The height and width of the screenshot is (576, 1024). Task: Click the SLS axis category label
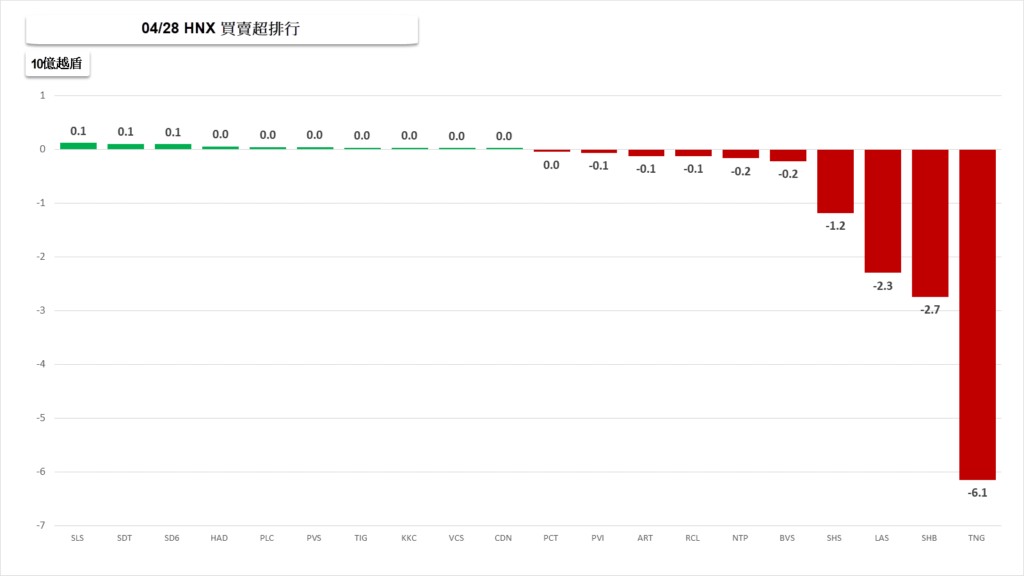click(78, 538)
